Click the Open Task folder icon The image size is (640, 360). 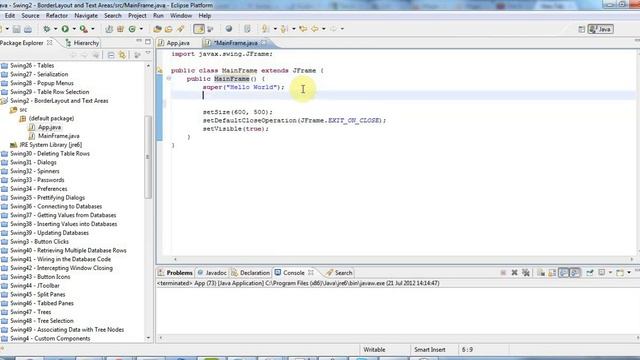coord(169,29)
